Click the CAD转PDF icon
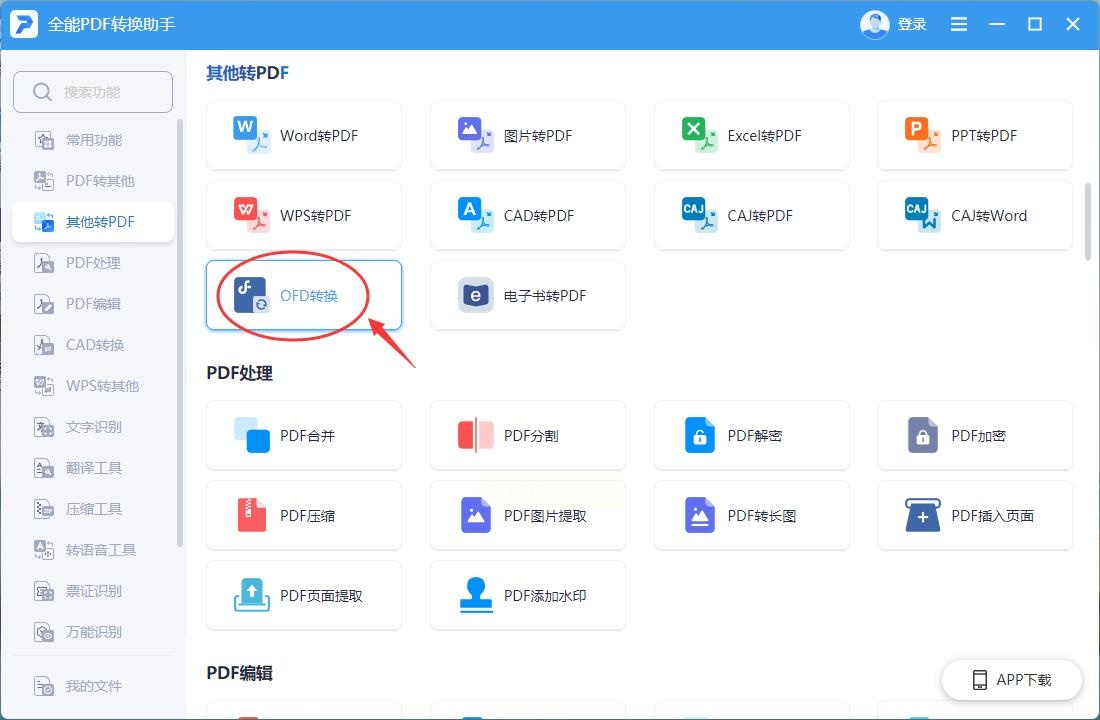Image resolution: width=1100 pixels, height=720 pixels. [x=475, y=215]
